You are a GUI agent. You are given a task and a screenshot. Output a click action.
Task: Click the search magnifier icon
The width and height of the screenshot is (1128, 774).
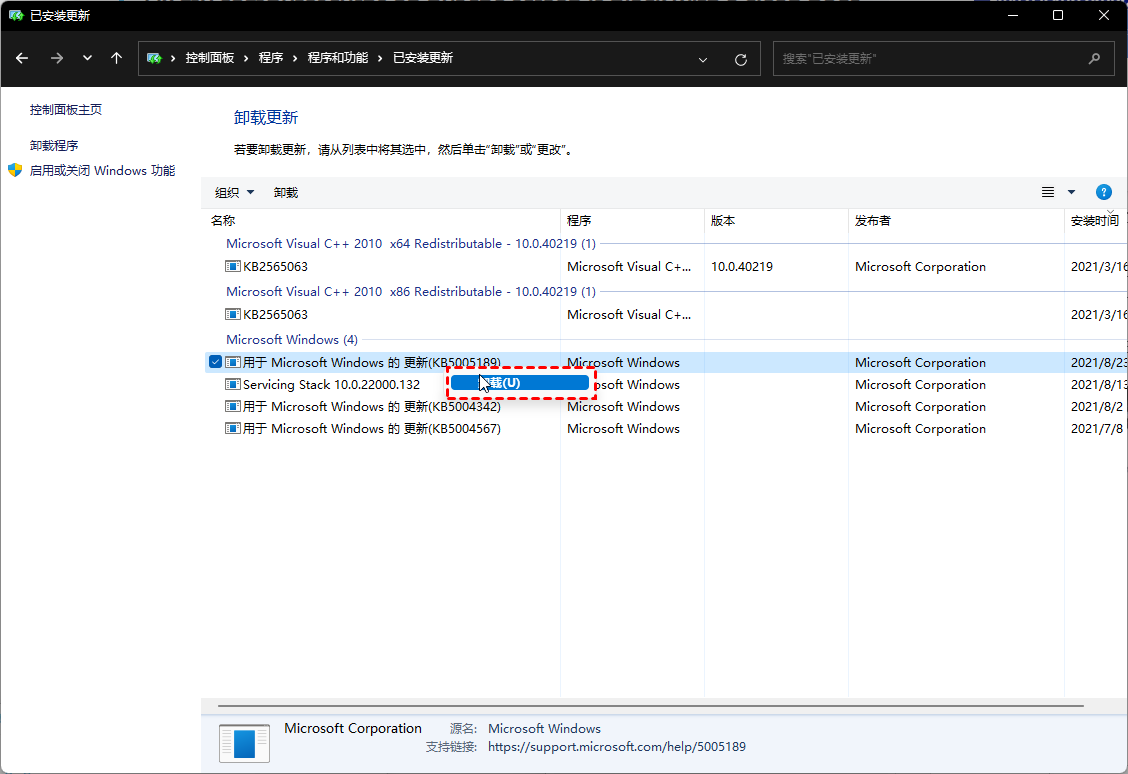[1095, 59]
